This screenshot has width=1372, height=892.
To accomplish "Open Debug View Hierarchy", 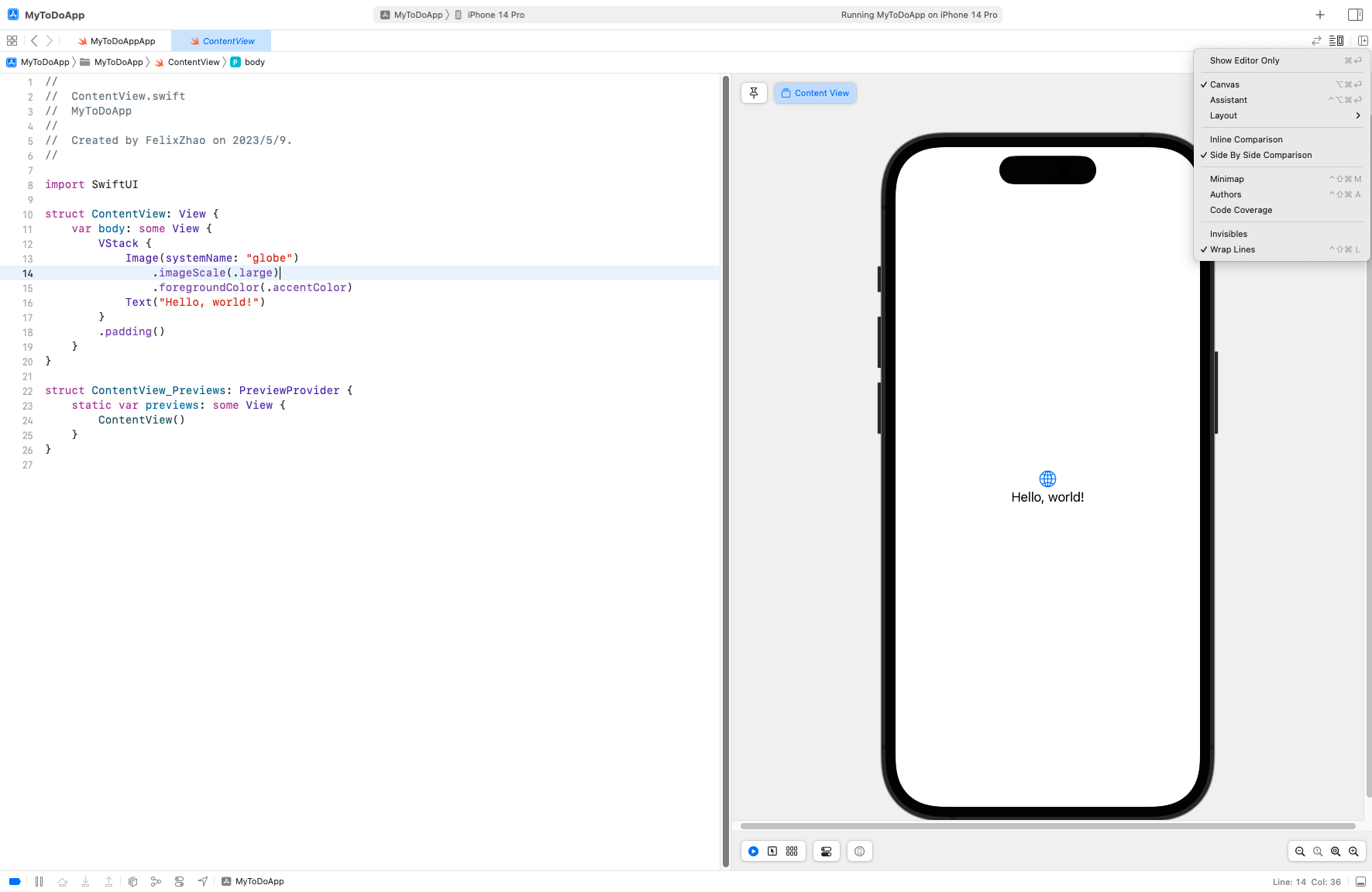I will pos(132,881).
